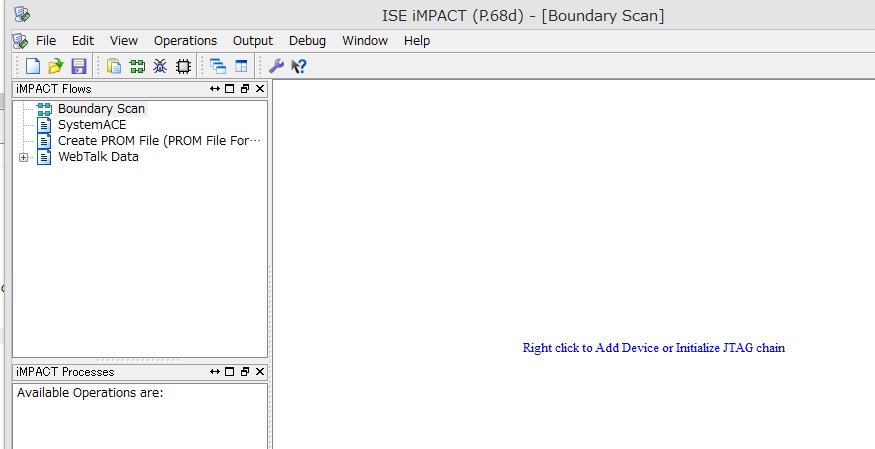Click the New Project toolbar icon

pyautogui.click(x=33, y=66)
